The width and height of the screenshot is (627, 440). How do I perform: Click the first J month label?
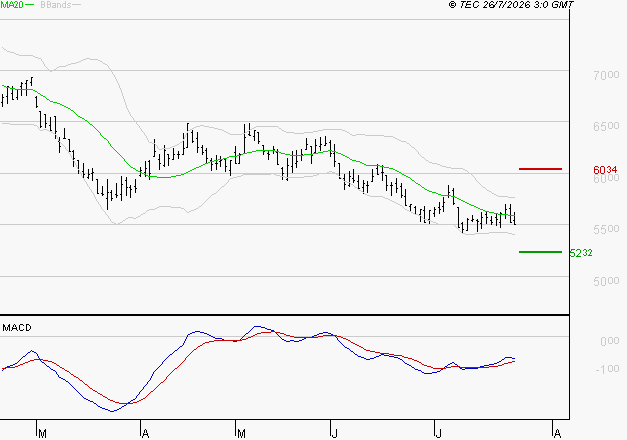coord(335,434)
